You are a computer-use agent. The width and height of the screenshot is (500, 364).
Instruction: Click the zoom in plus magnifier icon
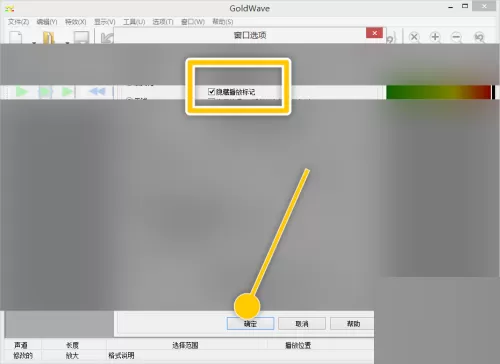coord(435,37)
